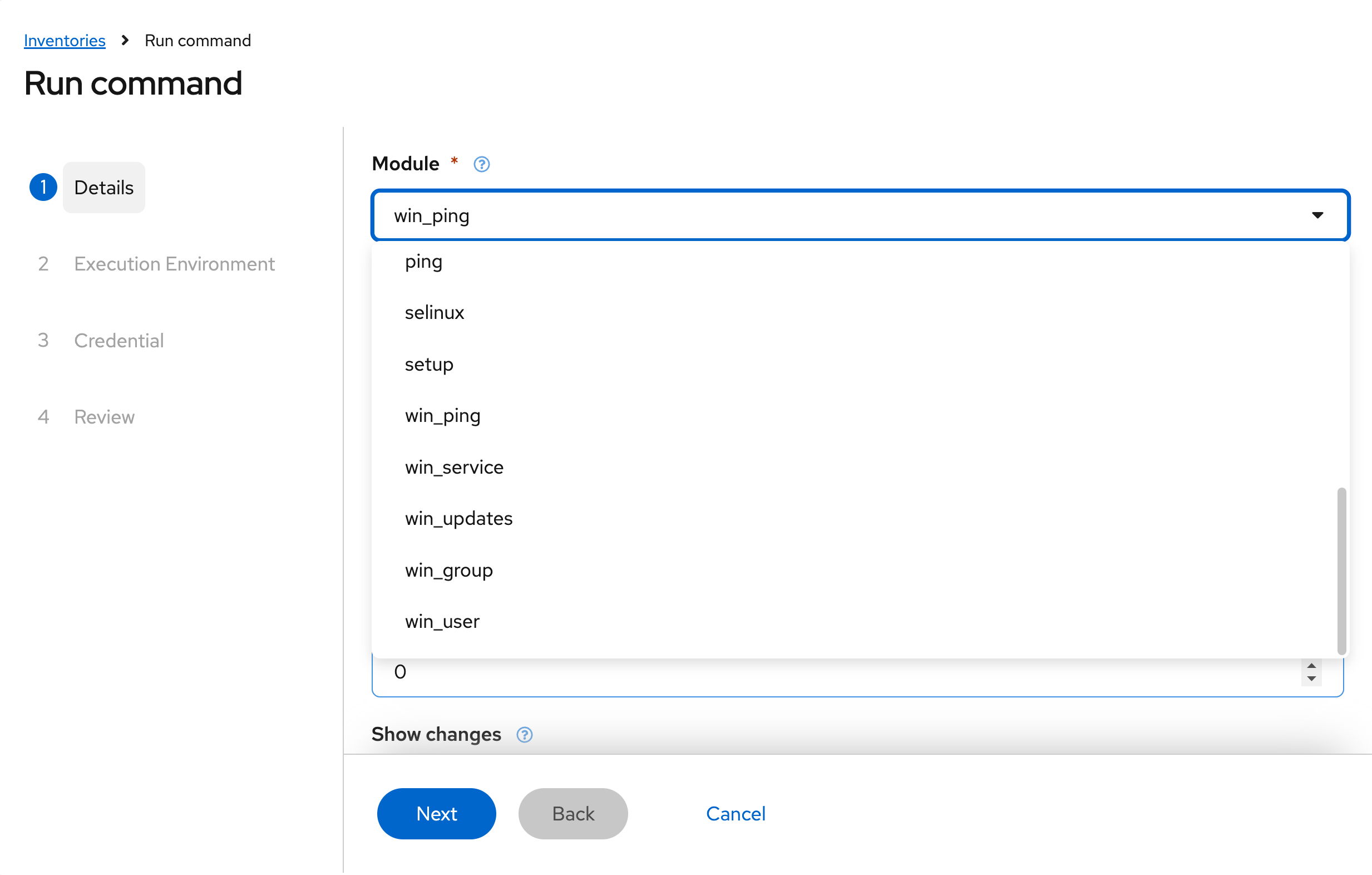Select win_updates from the list
Image resolution: width=1372 pixels, height=875 pixels.
(458, 519)
